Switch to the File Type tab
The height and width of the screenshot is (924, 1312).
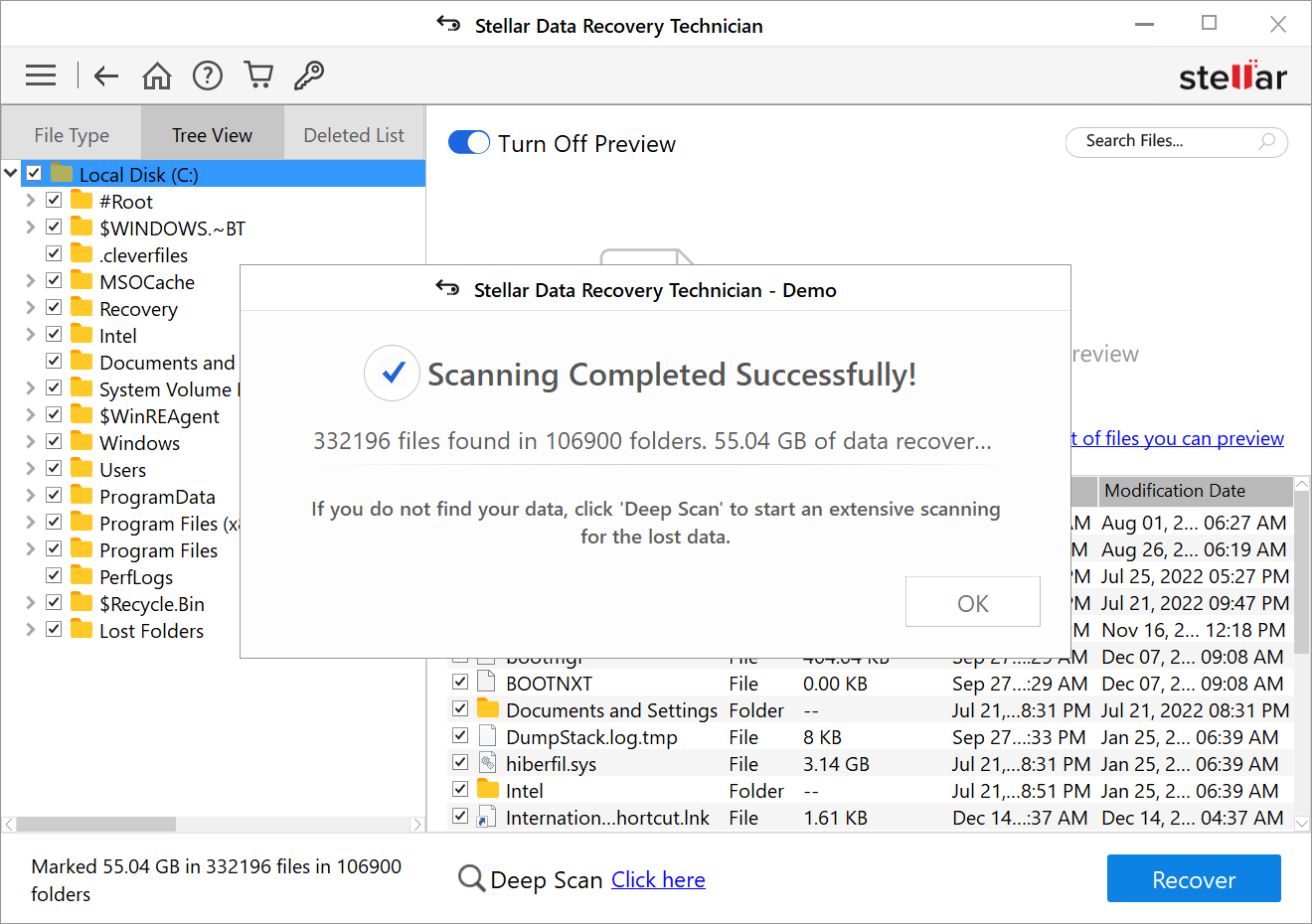coord(72,134)
